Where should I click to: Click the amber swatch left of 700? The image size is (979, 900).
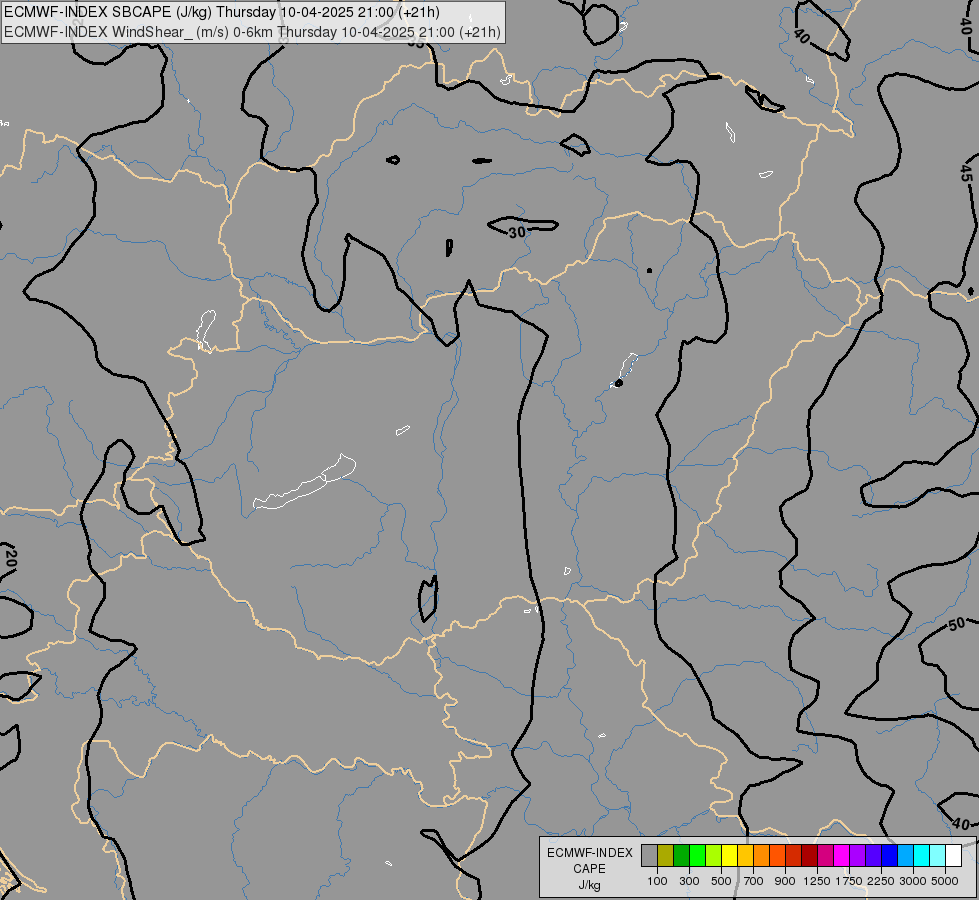tap(745, 855)
